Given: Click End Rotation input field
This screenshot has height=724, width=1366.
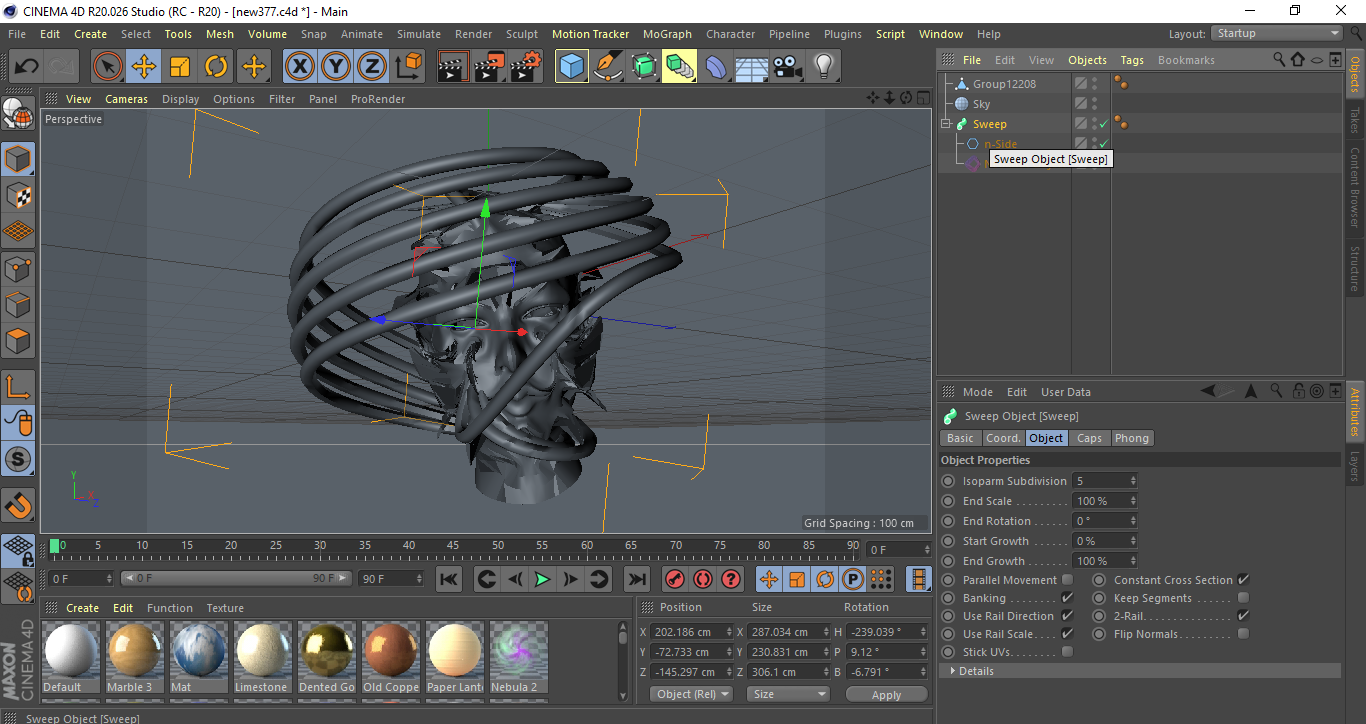Looking at the screenshot, I should [x=1100, y=521].
